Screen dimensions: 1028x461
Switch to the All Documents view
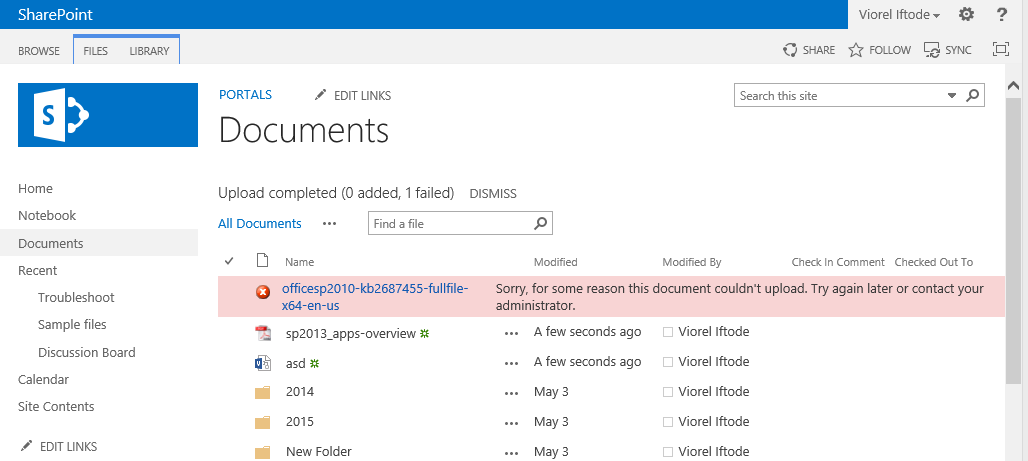pyautogui.click(x=260, y=224)
